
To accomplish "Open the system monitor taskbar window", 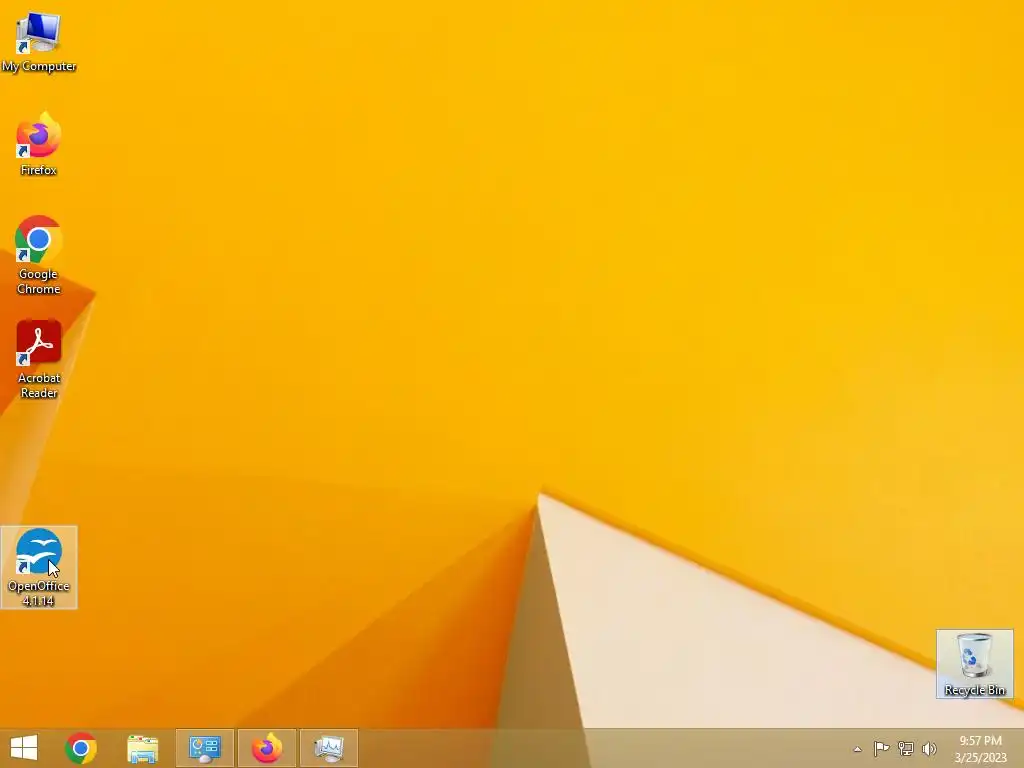I will point(328,748).
